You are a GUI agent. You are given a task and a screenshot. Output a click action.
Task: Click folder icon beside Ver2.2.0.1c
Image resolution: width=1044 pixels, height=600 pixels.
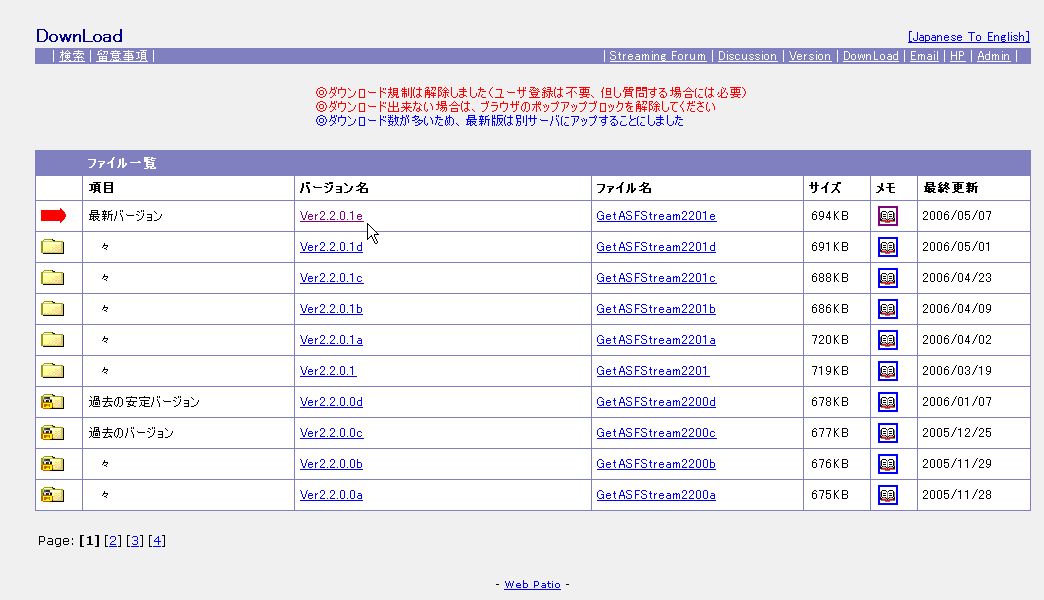tap(52, 278)
